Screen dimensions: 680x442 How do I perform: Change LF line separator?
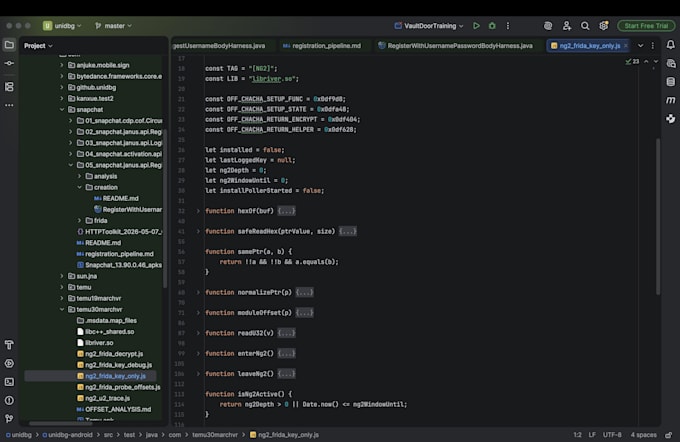(x=592, y=435)
